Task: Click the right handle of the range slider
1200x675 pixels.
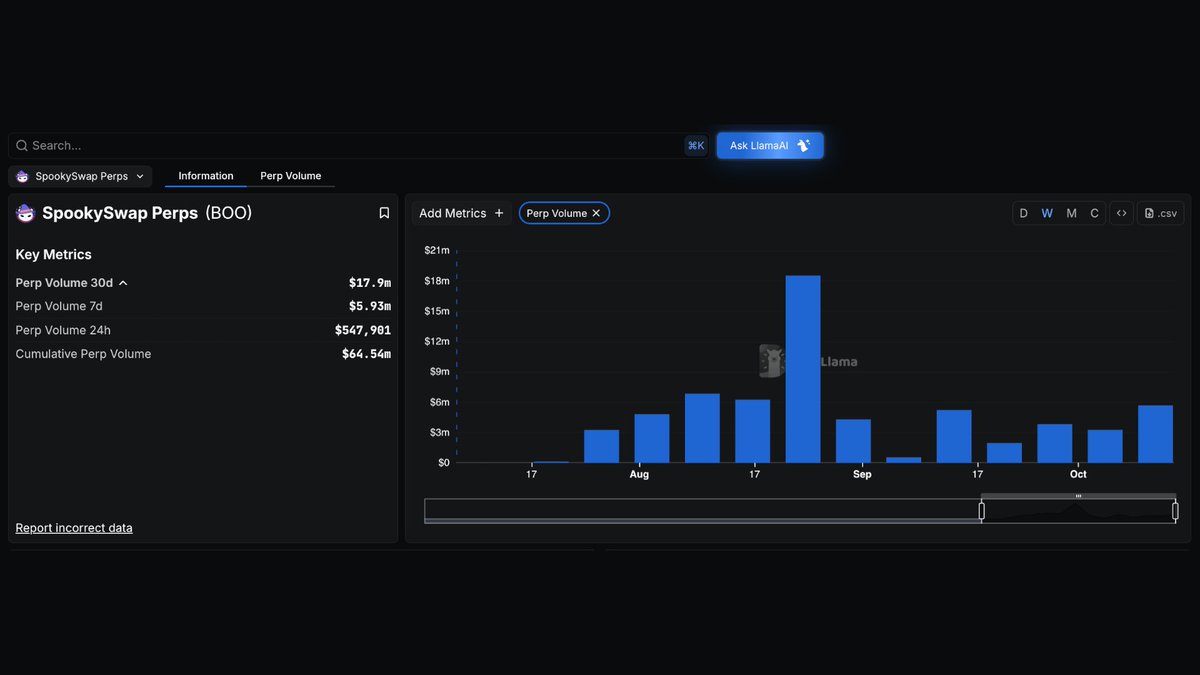Action: point(1175,511)
